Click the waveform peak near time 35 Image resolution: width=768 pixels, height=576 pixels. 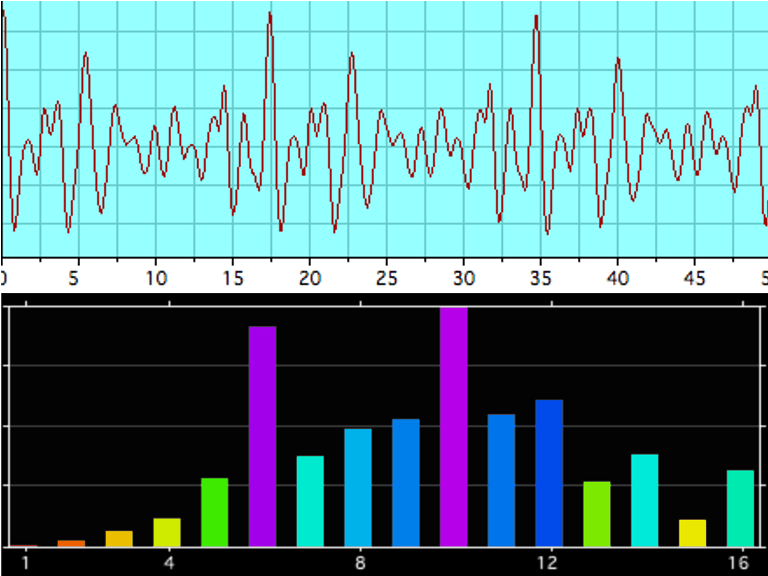click(537, 17)
